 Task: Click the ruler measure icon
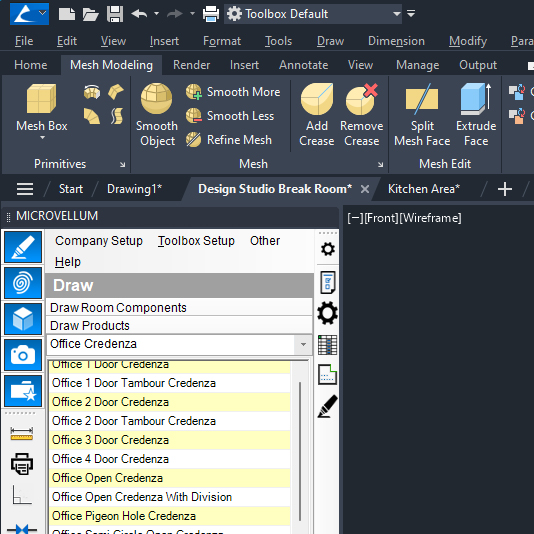(x=22, y=434)
